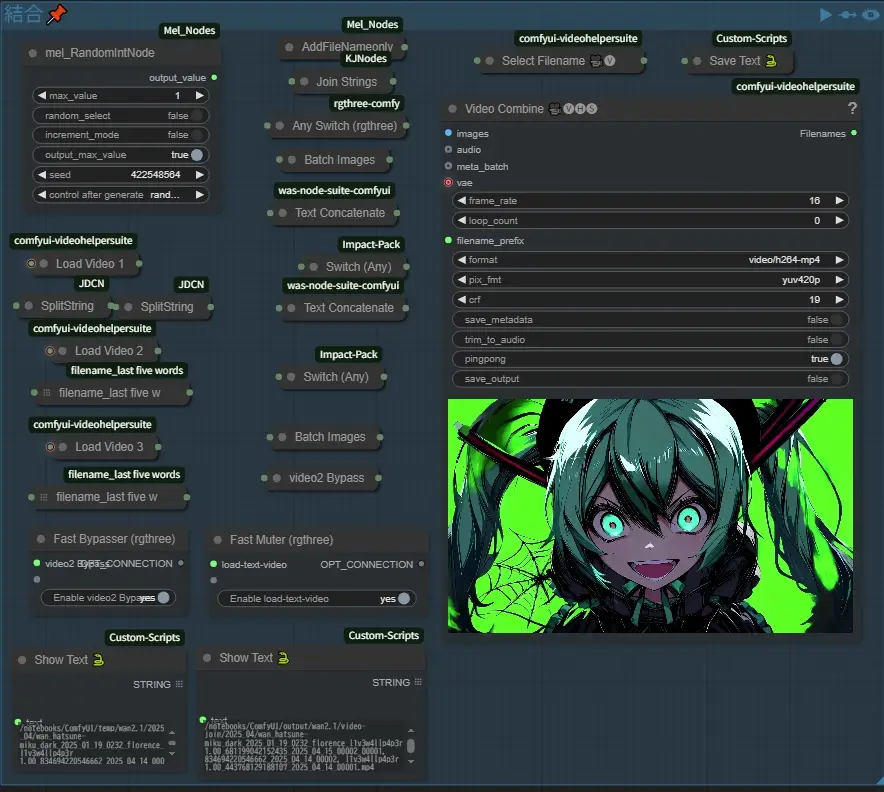This screenshot has width=884, height=792.
Task: Click the eye icon in the group header
Action: (x=871, y=15)
